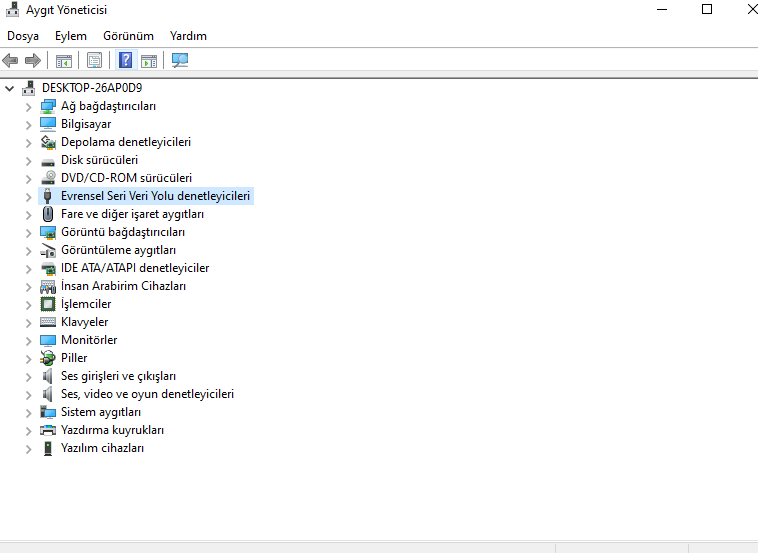Viewport: 758px width, 553px height.
Task: Open the Eylem menu
Action: point(71,36)
